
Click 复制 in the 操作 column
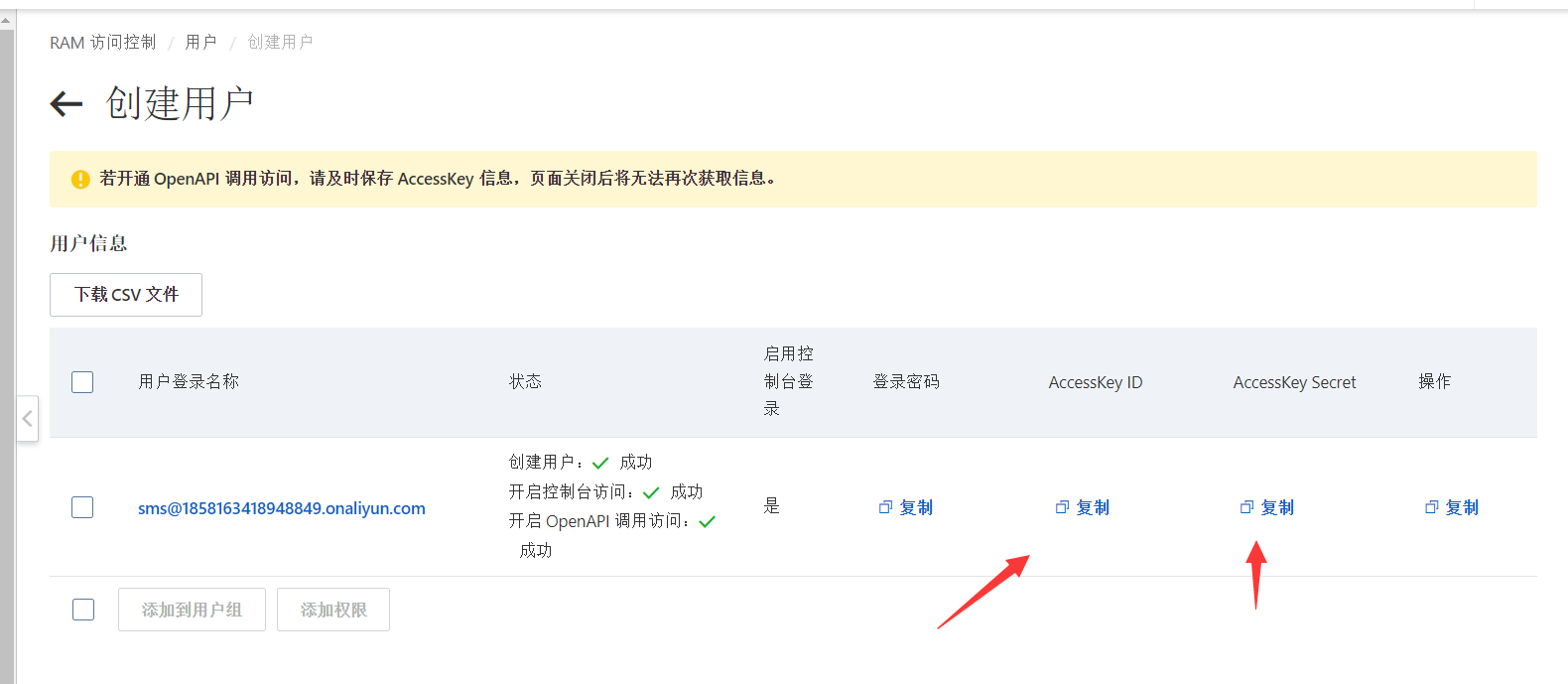tap(1452, 507)
